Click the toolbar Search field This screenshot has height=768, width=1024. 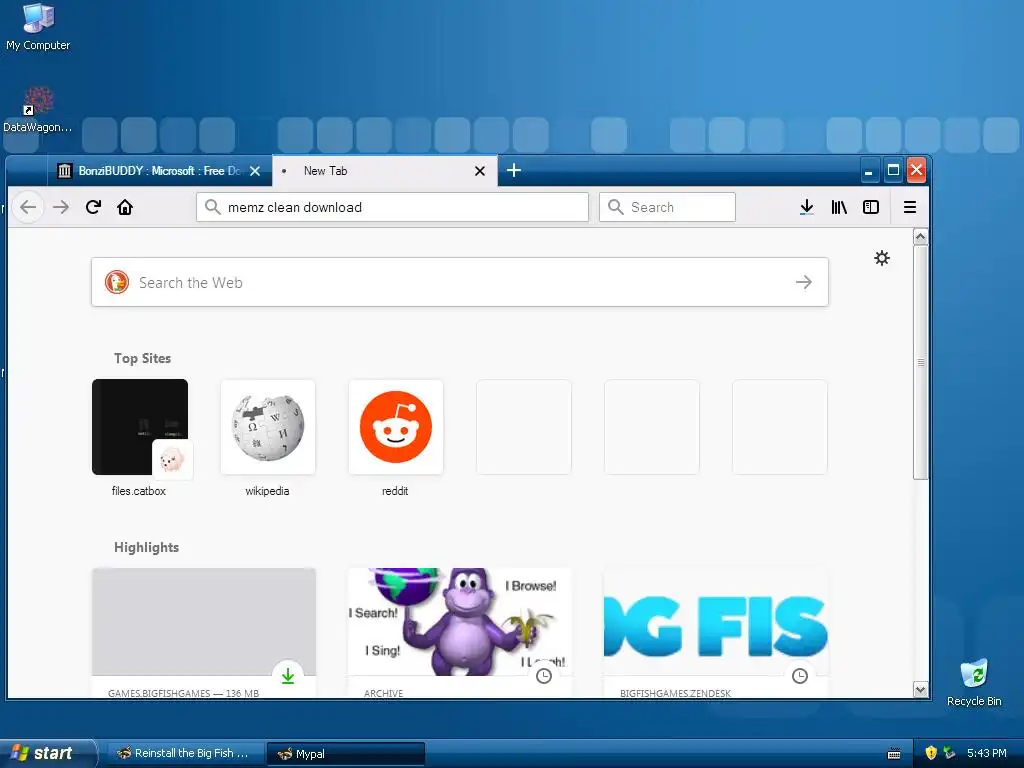[x=667, y=207]
